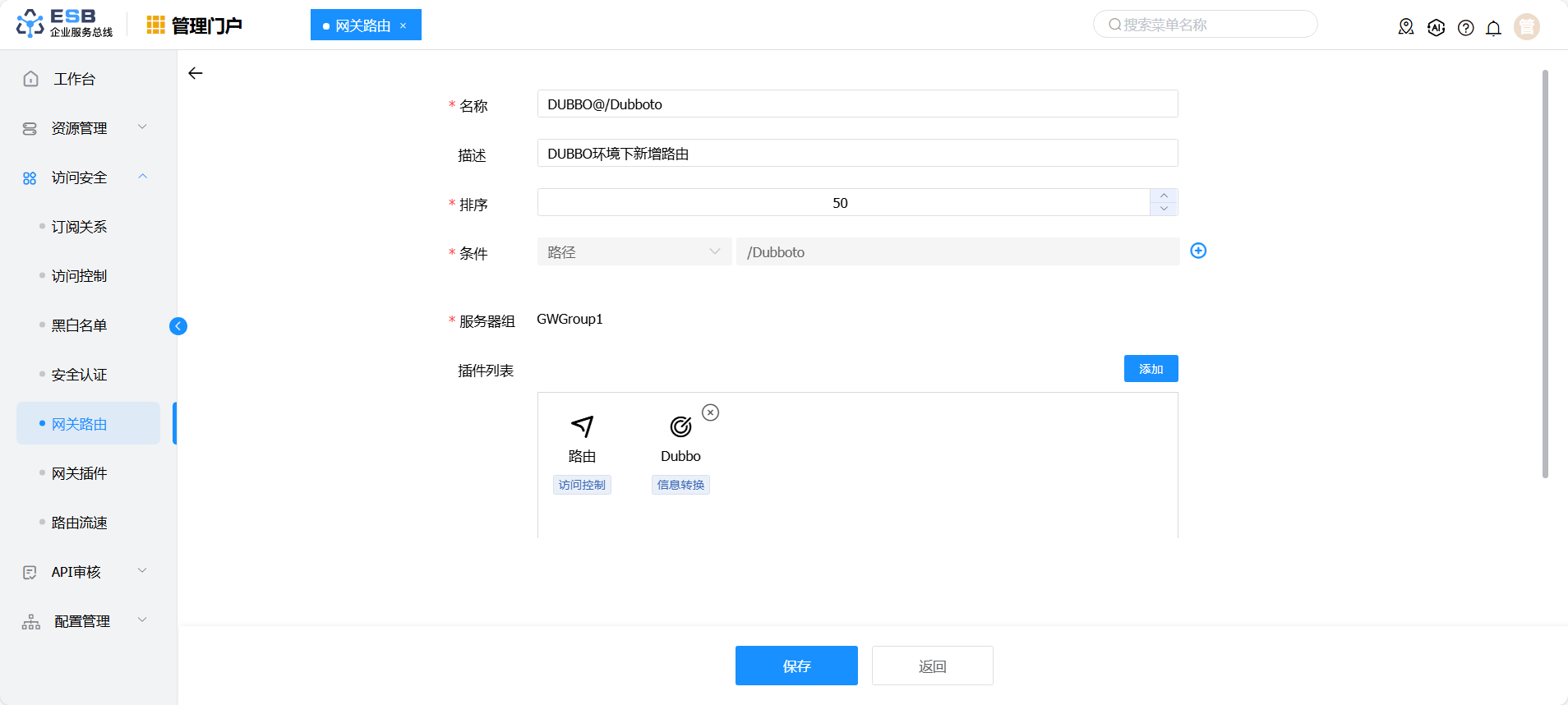Select the 路由 plugin icon
1568x705 pixels.
[582, 426]
